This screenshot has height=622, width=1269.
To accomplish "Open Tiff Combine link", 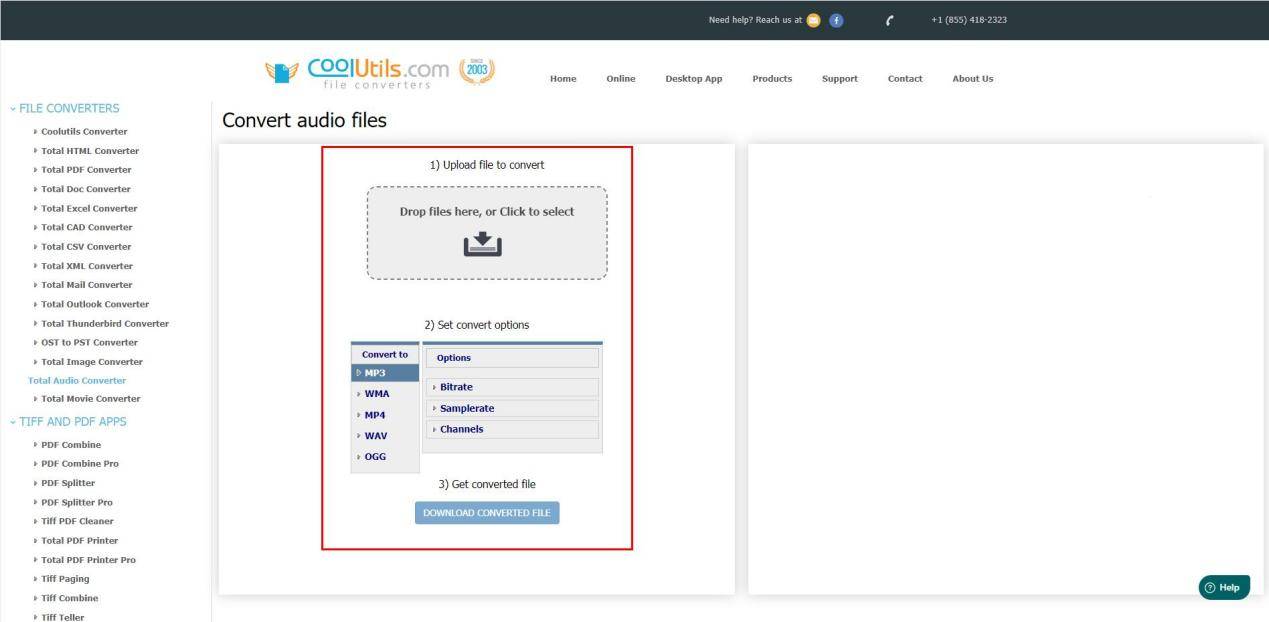I will (x=70, y=598).
